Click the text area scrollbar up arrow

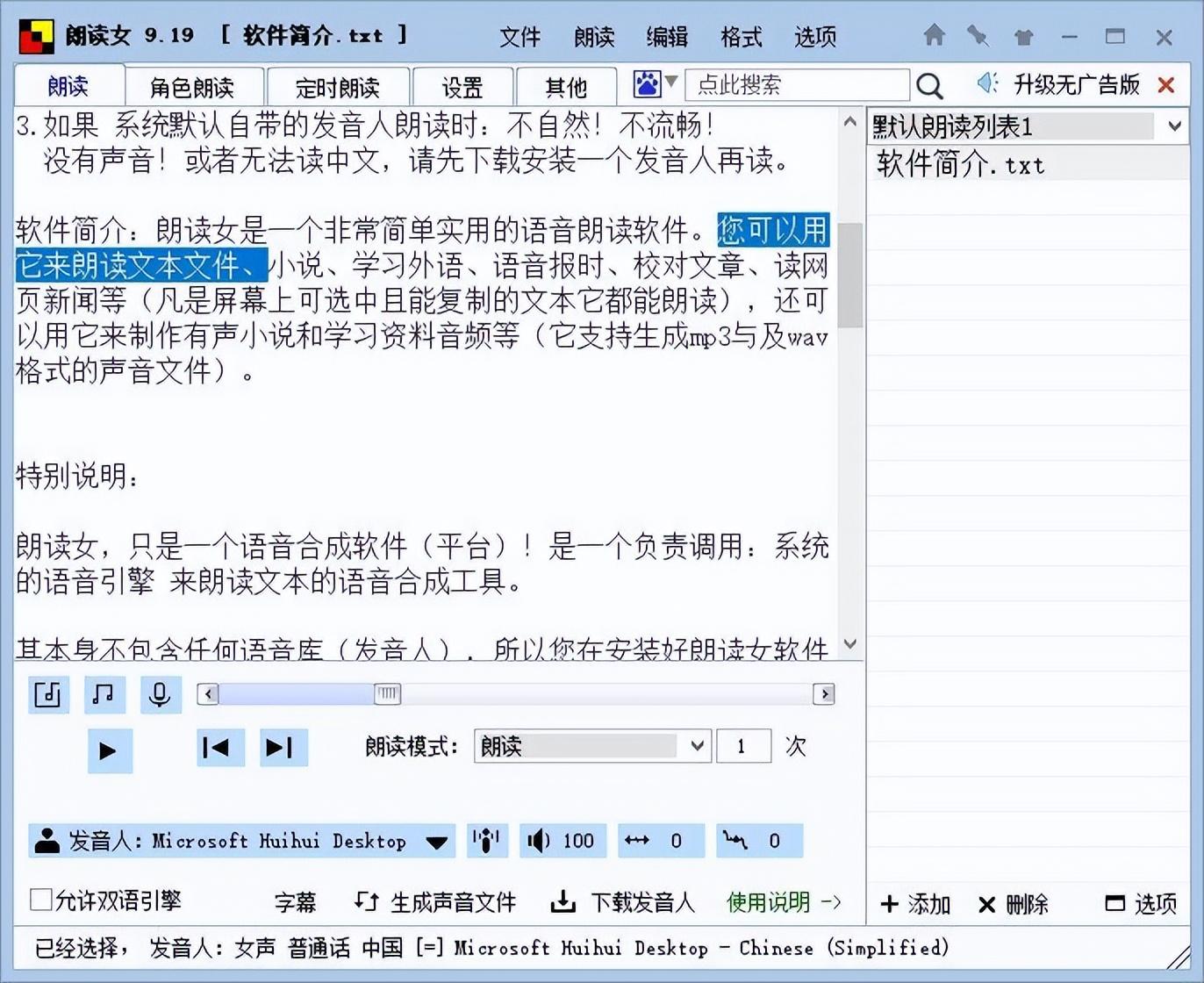pos(849,122)
